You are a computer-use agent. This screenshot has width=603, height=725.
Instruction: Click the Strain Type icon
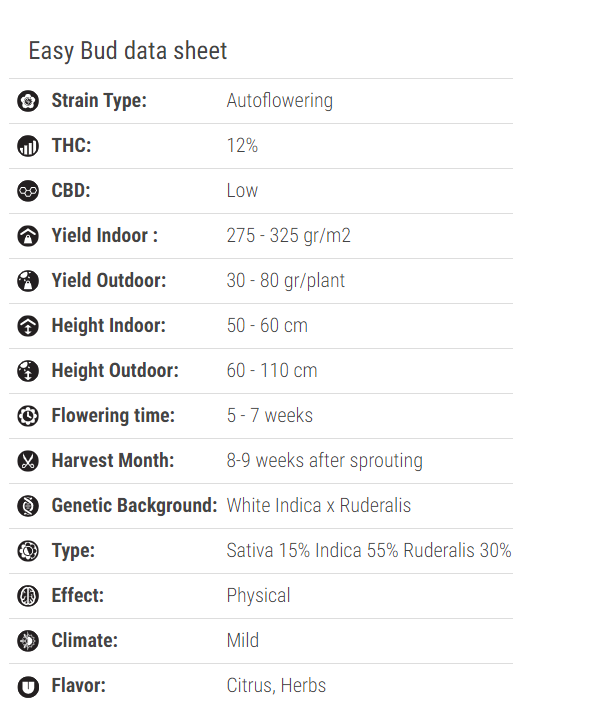tap(28, 101)
